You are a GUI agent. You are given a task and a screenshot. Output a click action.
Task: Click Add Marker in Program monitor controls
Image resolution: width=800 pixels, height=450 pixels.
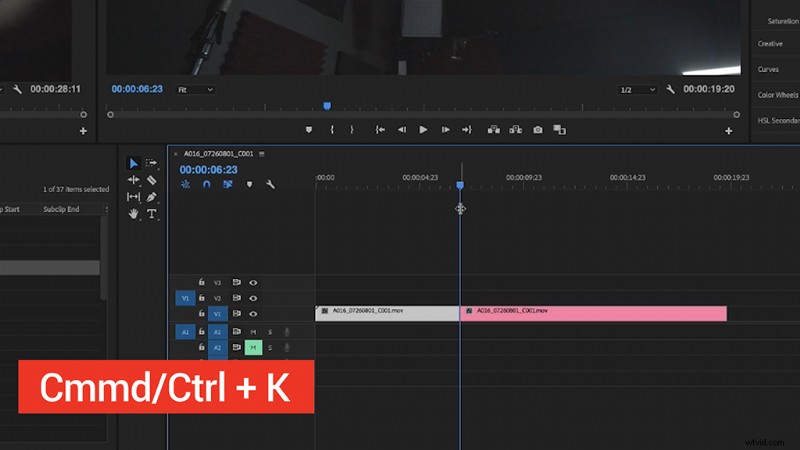pos(309,130)
